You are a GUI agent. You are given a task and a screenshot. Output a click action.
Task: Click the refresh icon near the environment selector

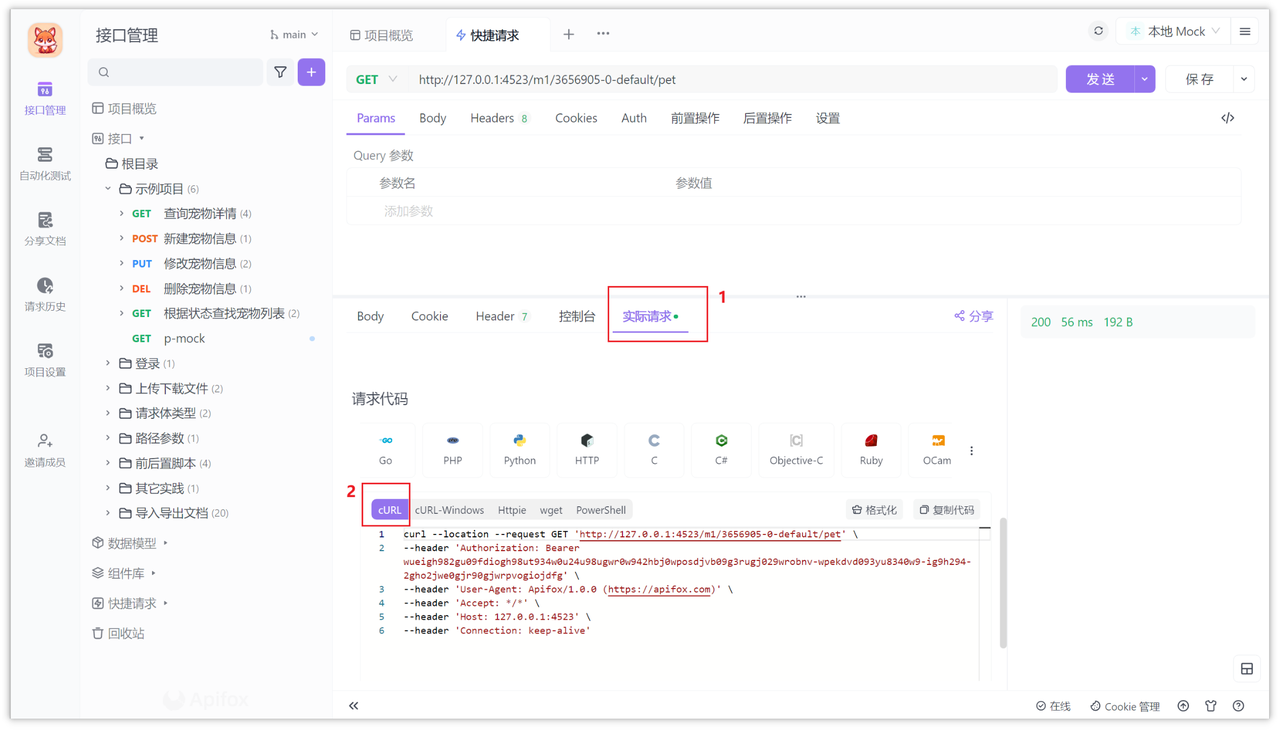click(1097, 30)
